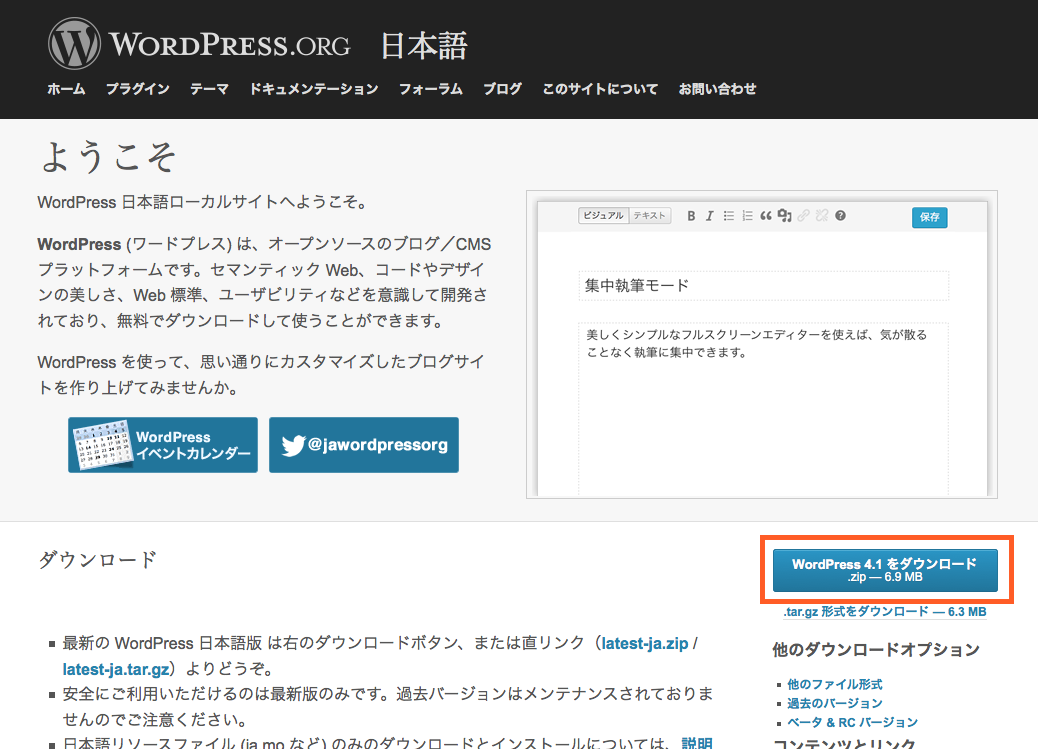Click the WordPress.org logo
Image resolution: width=1038 pixels, height=749 pixels.
click(x=200, y=45)
